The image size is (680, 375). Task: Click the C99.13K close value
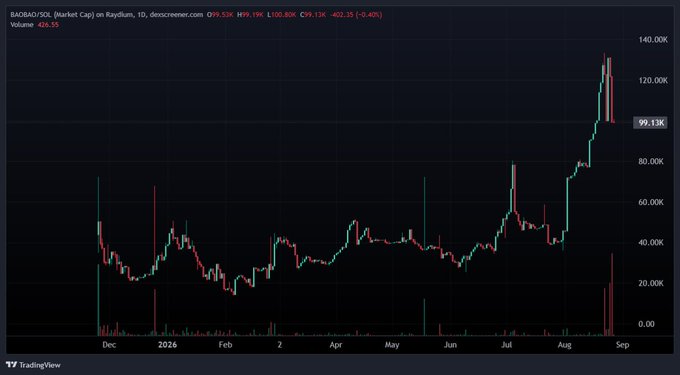tap(312, 15)
